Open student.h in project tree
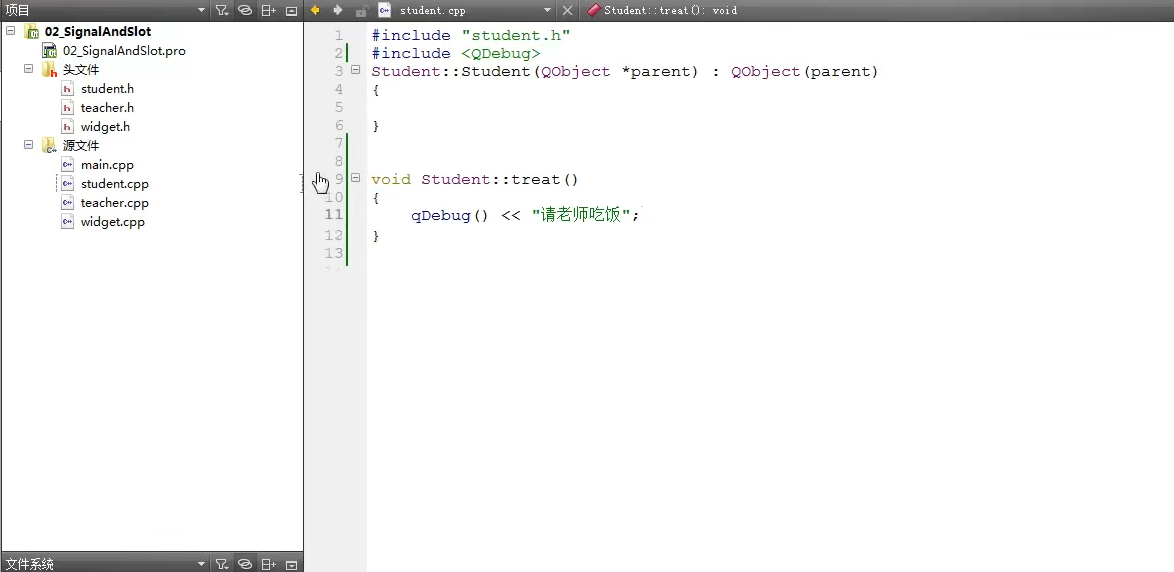The image size is (1174, 572). click(x=107, y=89)
